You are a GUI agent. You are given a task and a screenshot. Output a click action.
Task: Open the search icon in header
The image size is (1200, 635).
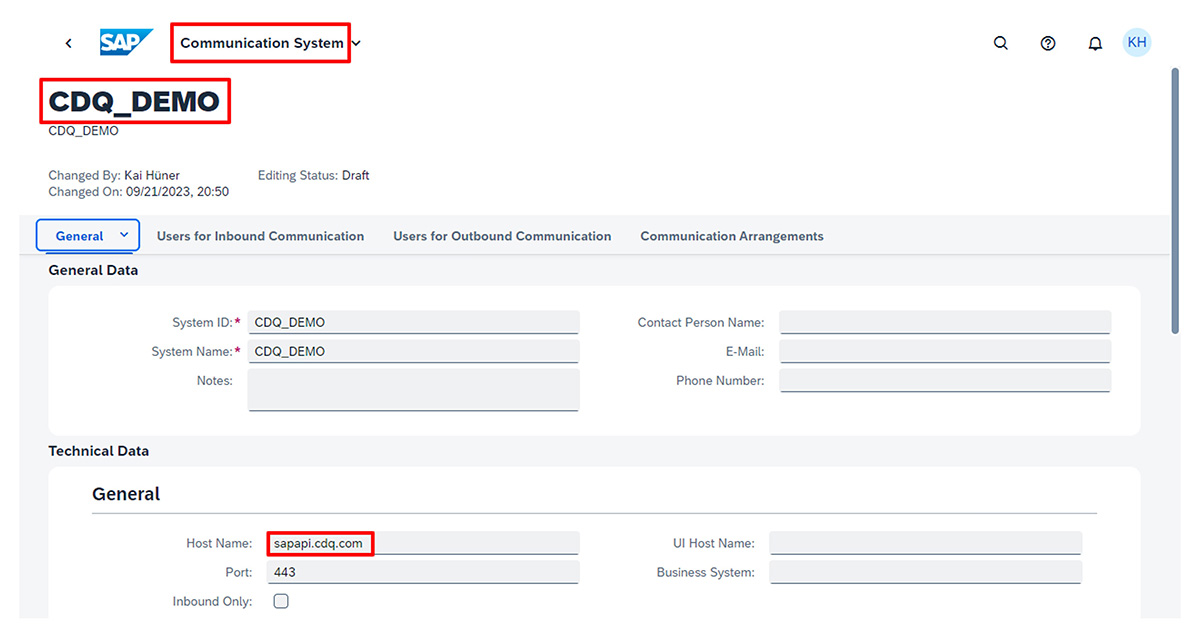pos(1001,43)
